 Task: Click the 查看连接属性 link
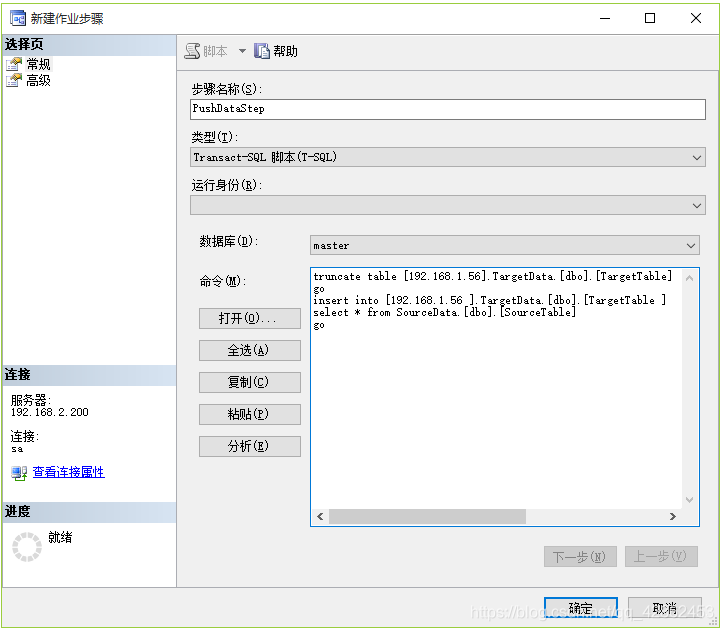tap(68, 472)
